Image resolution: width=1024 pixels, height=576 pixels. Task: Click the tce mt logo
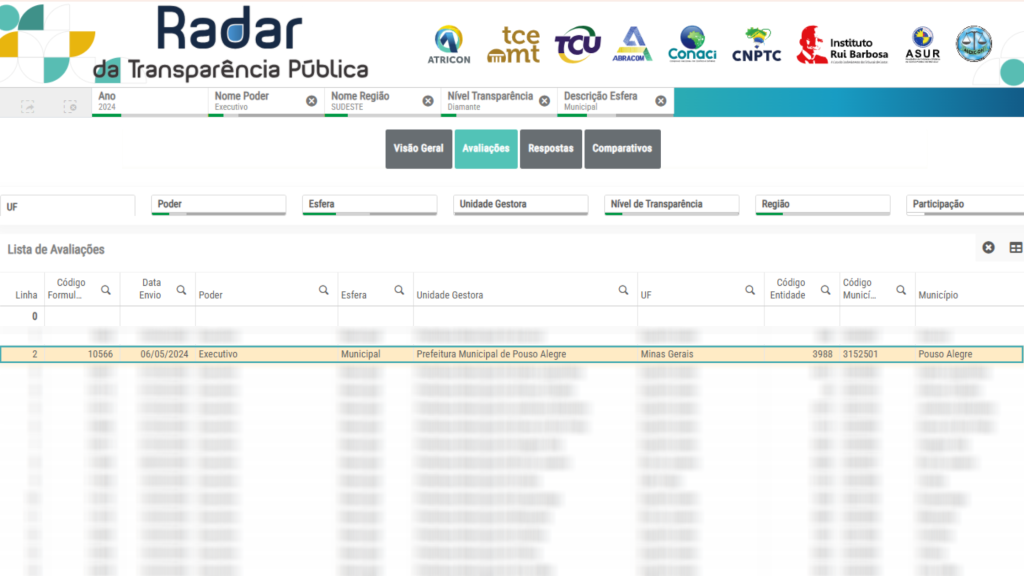(514, 44)
